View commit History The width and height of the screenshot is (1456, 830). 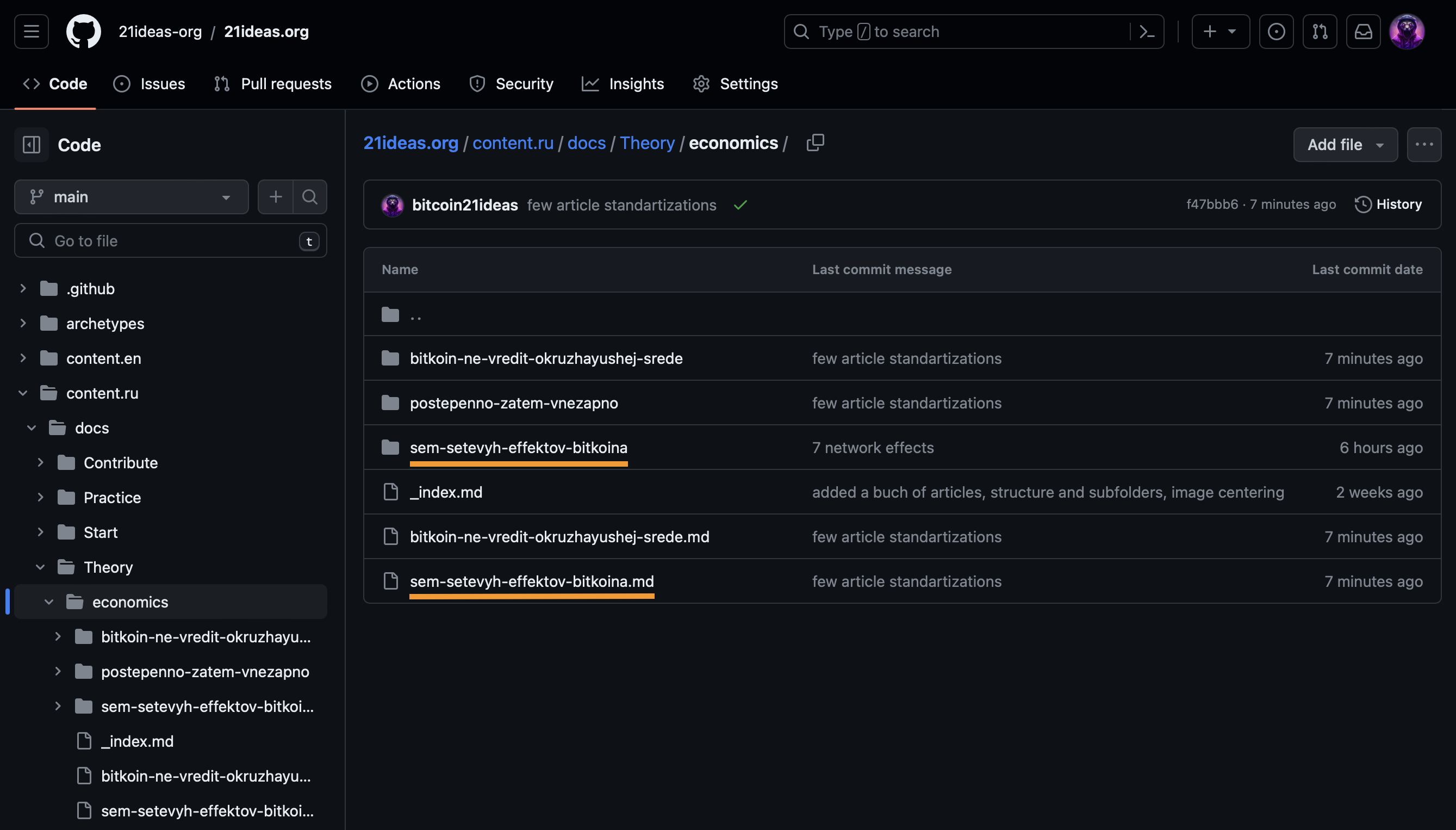pos(1388,204)
